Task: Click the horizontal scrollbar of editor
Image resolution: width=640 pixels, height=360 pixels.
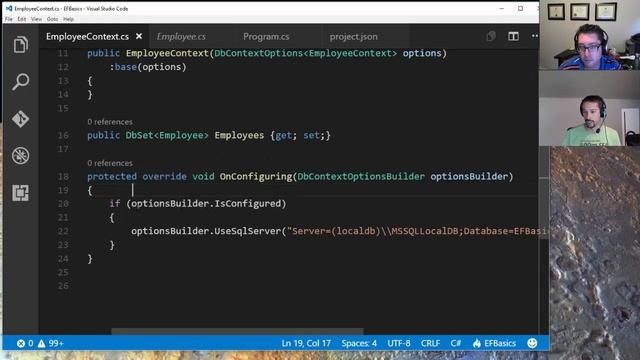Action: (x=237, y=331)
